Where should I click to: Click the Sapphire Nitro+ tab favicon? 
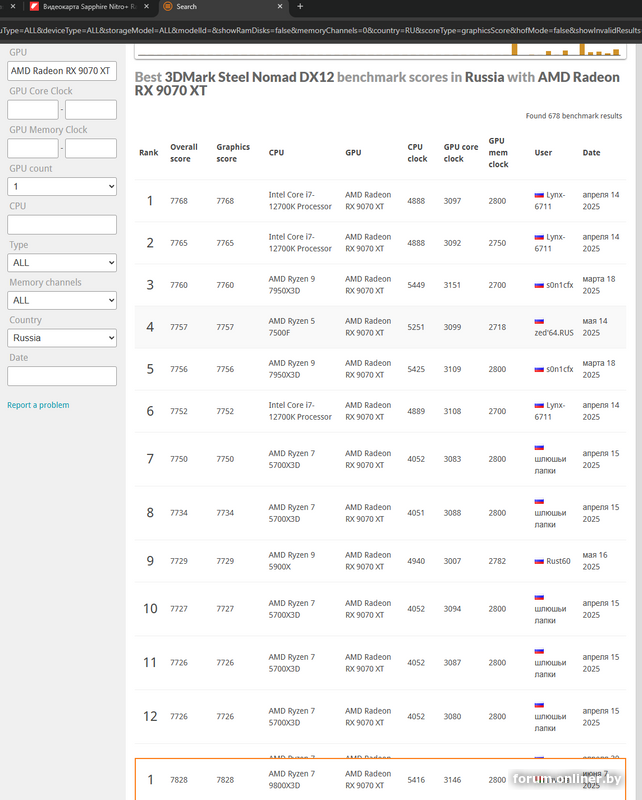pyautogui.click(x=34, y=7)
